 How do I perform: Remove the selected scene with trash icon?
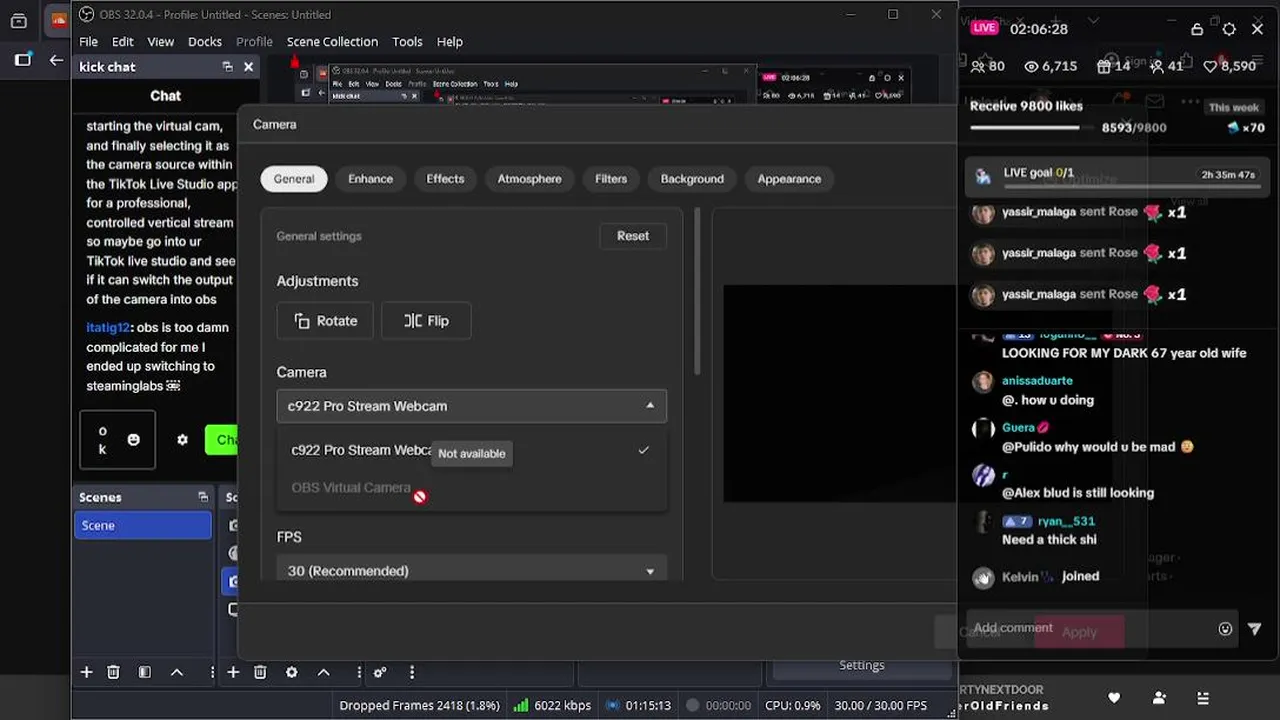click(x=113, y=672)
